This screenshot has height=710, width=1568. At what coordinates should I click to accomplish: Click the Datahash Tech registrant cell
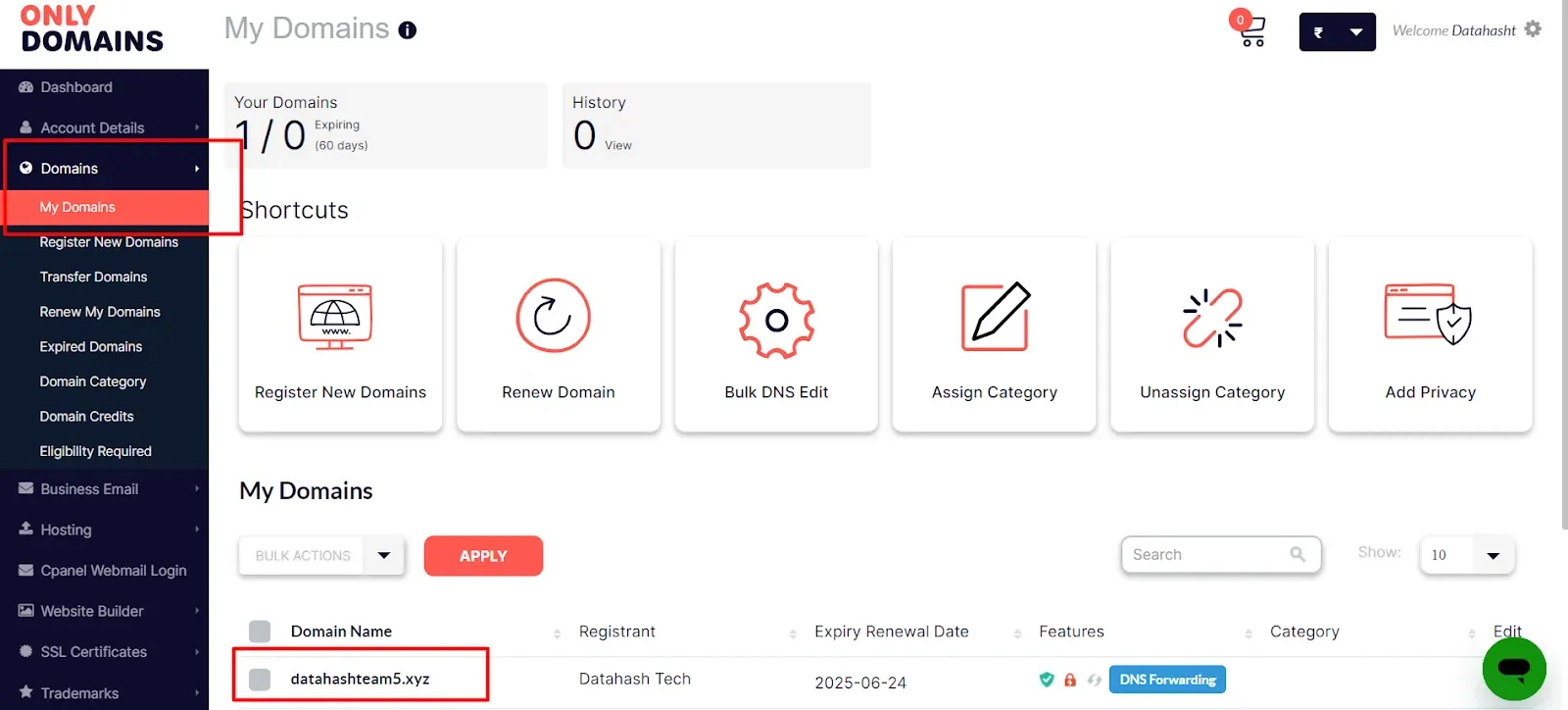click(x=635, y=679)
